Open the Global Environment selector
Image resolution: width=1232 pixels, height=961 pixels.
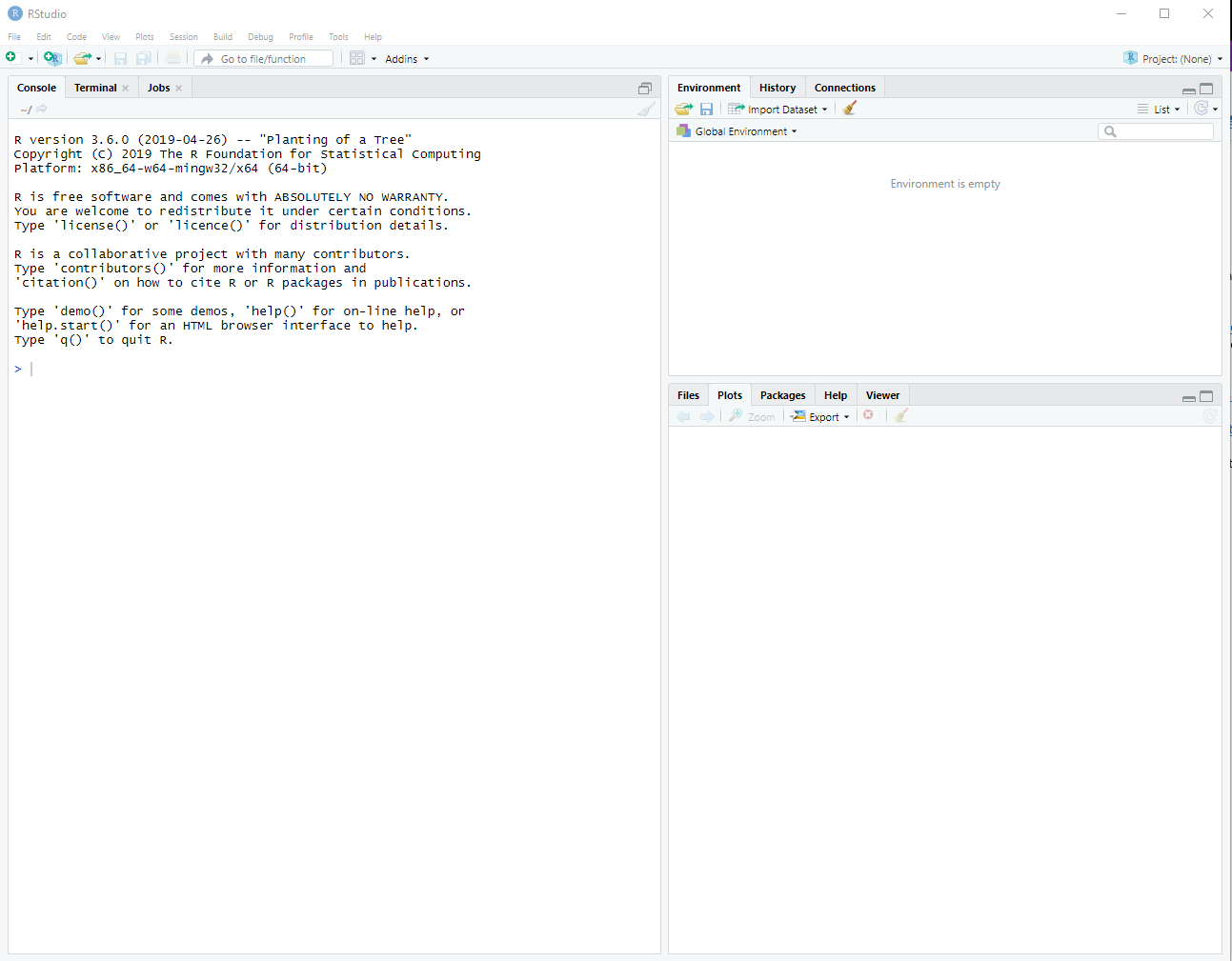tap(737, 131)
